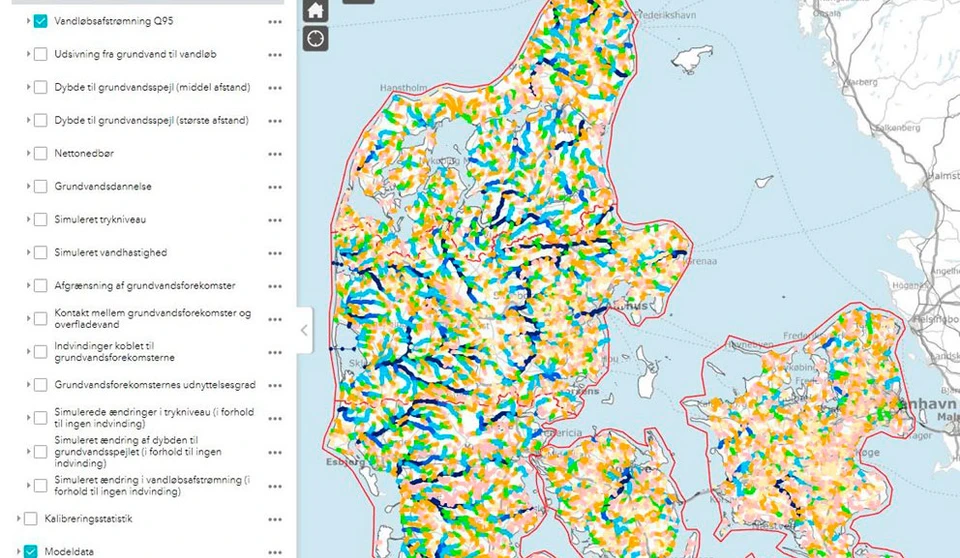Open options for Simuleret ændring i vandløbsafstrømning
The width and height of the screenshot is (960, 558).
(x=275, y=486)
